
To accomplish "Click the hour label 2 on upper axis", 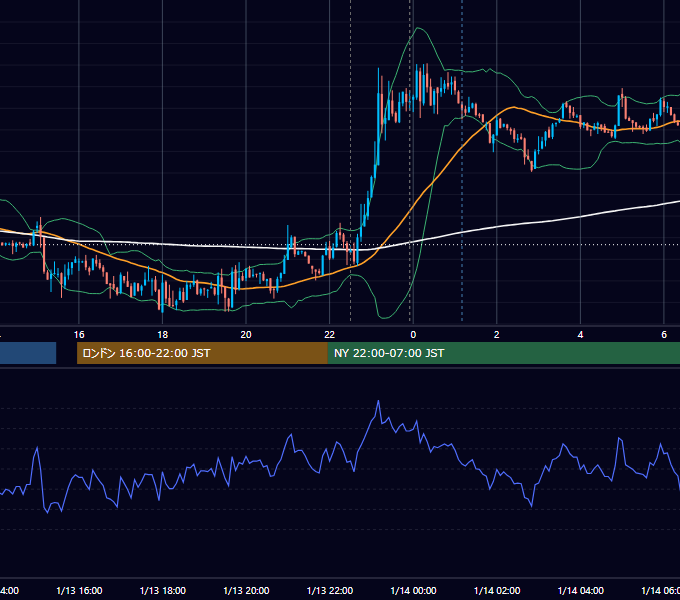I will [x=497, y=335].
